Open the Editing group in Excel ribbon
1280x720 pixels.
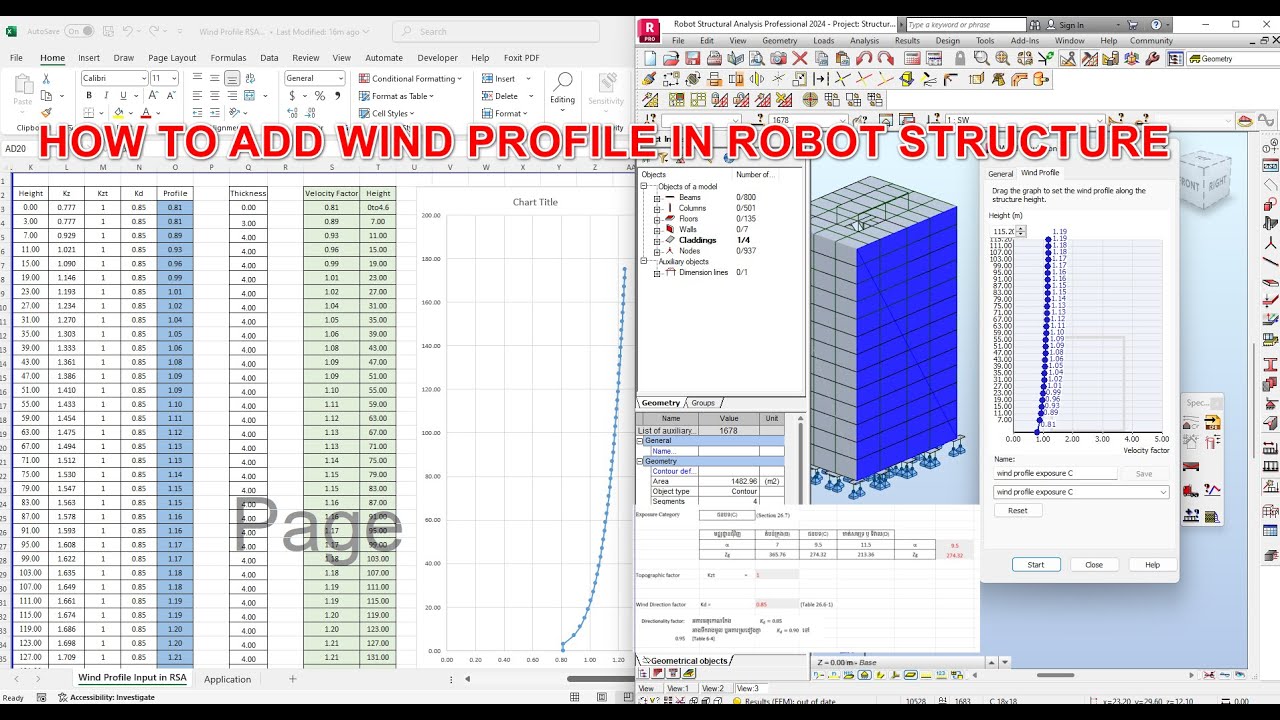coord(562,92)
